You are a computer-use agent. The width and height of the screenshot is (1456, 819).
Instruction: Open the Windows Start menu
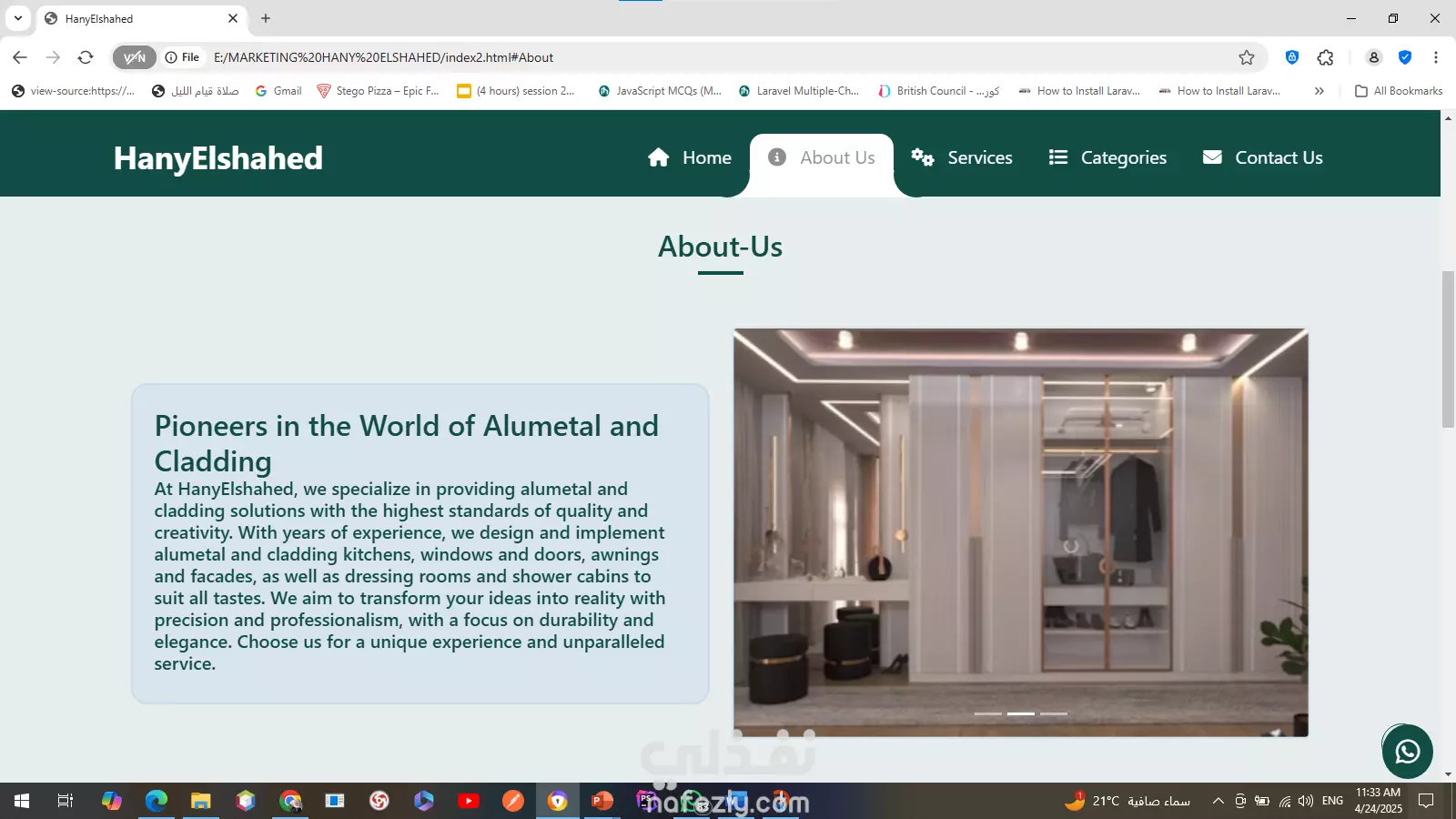[22, 801]
